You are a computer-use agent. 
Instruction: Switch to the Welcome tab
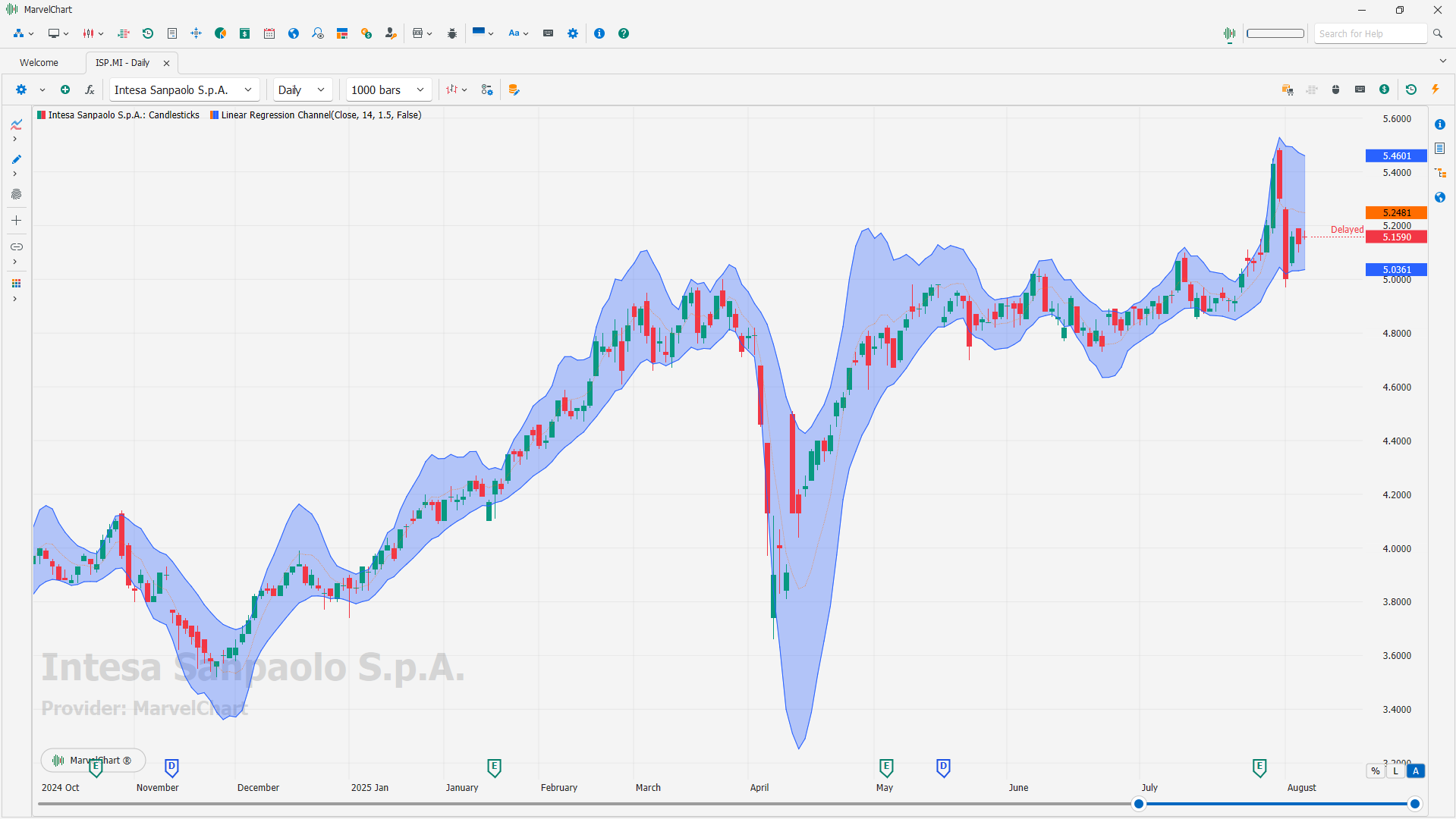coord(39,63)
